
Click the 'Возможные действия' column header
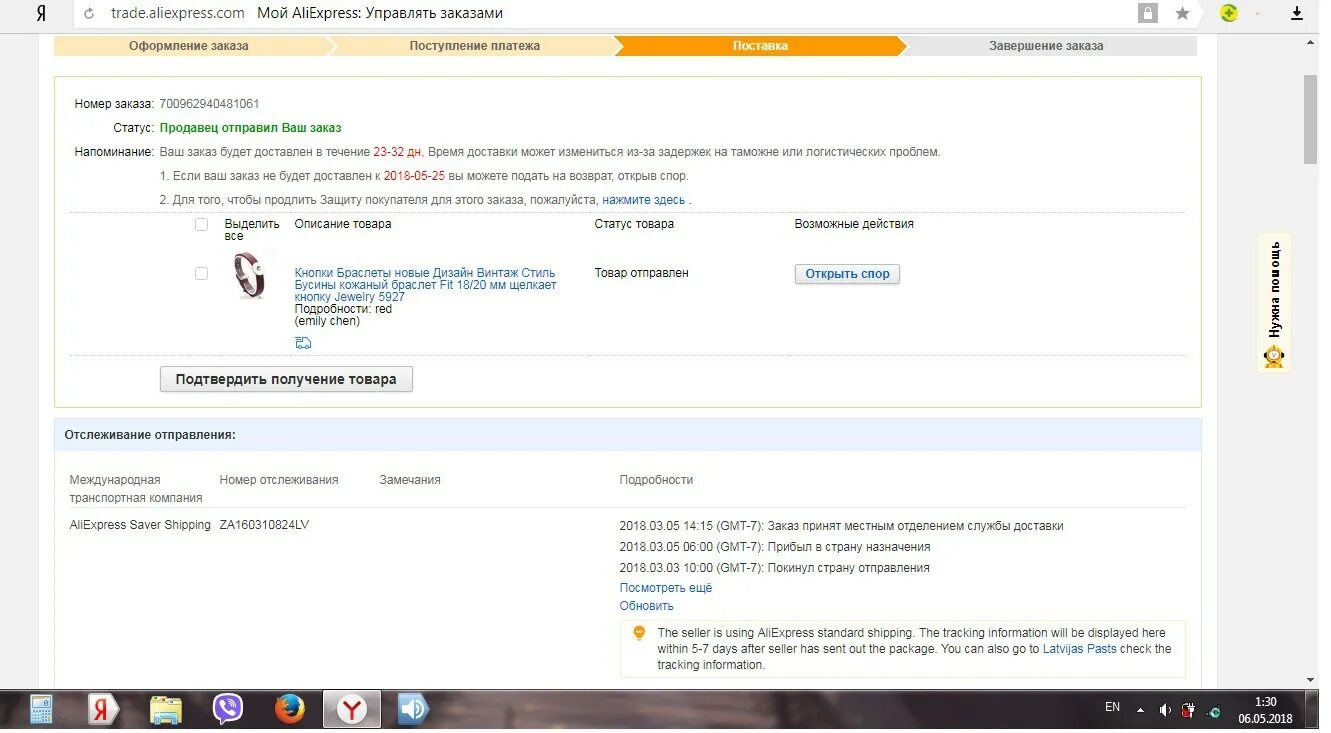click(854, 224)
